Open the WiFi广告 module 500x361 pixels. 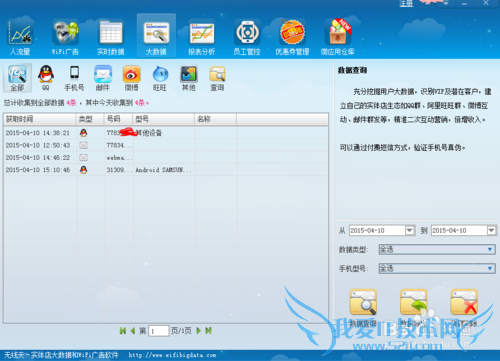coord(65,37)
